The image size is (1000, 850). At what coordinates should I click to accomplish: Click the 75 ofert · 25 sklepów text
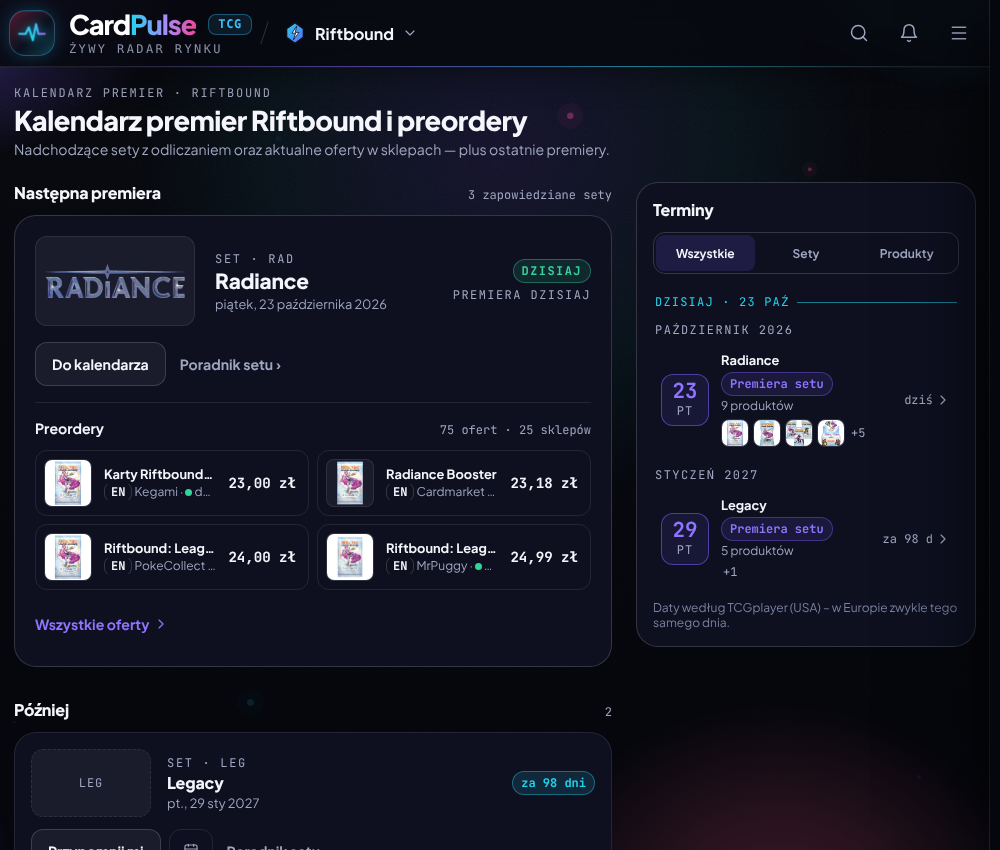(515, 430)
